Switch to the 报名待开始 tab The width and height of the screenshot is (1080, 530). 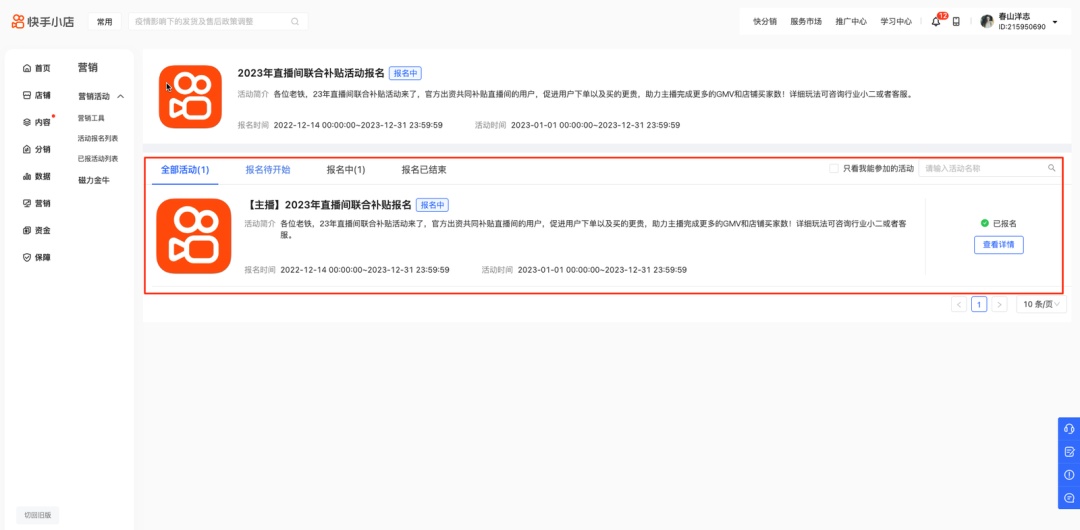[268, 170]
